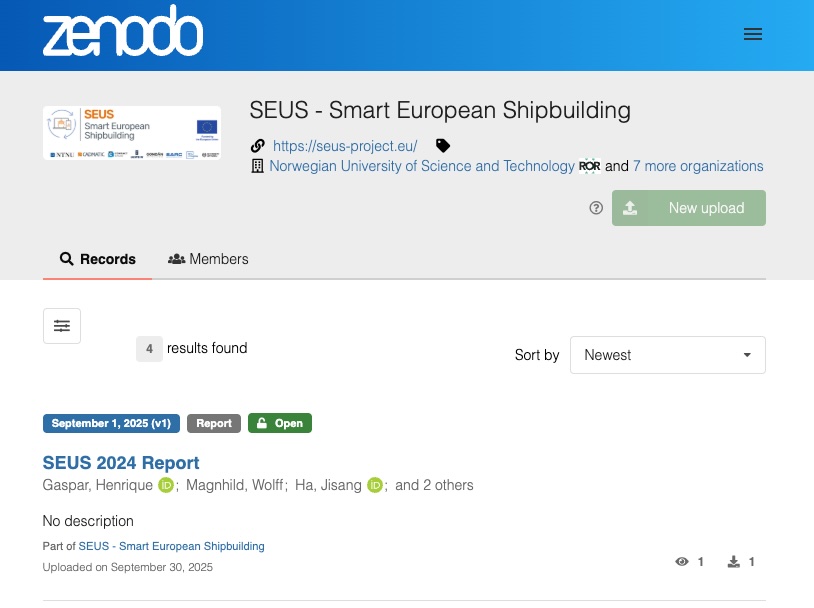The width and height of the screenshot is (814, 608).
Task: Click the SEUS community logo thumbnail
Action: (132, 133)
